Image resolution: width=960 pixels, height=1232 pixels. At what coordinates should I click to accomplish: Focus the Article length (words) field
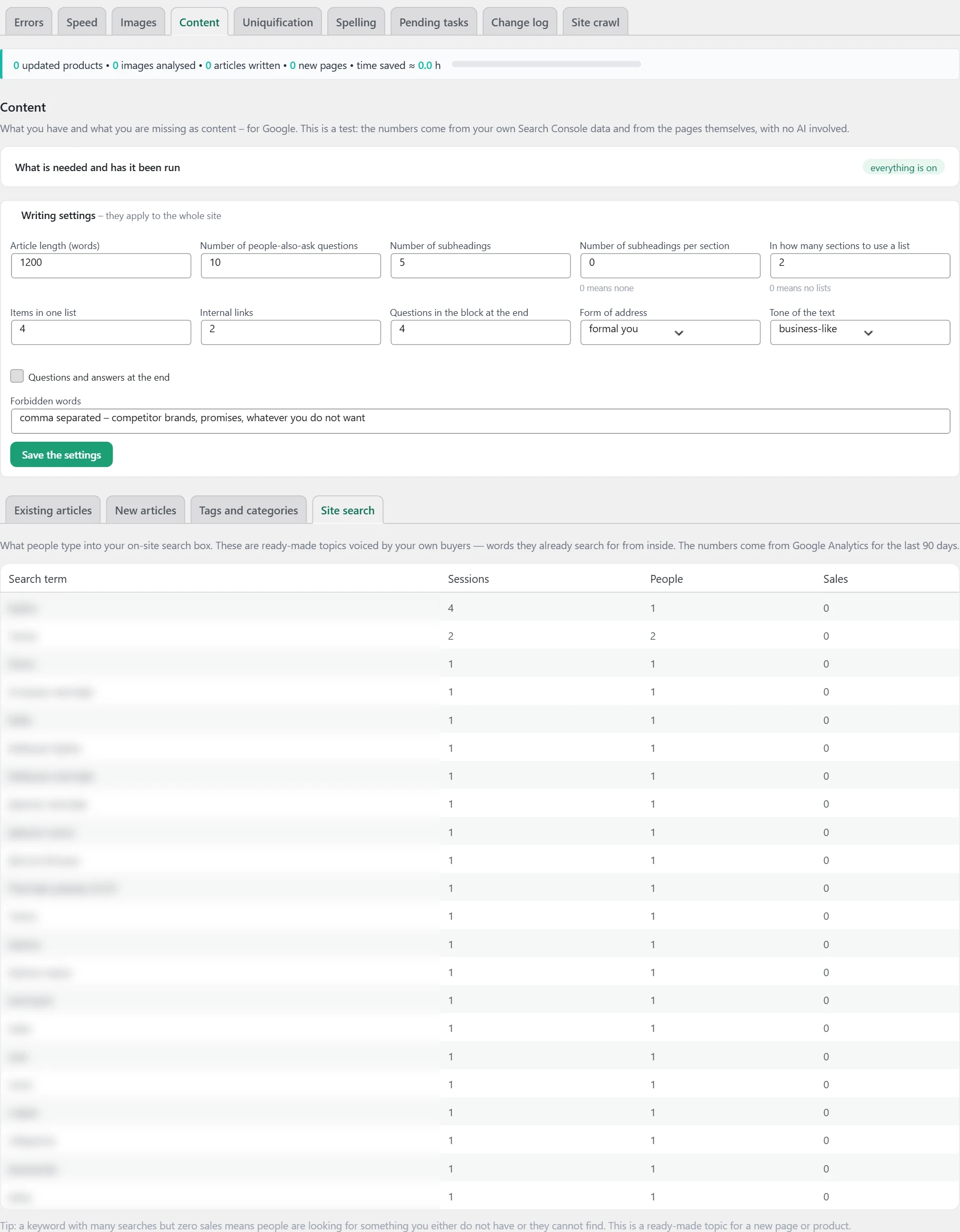[101, 266]
